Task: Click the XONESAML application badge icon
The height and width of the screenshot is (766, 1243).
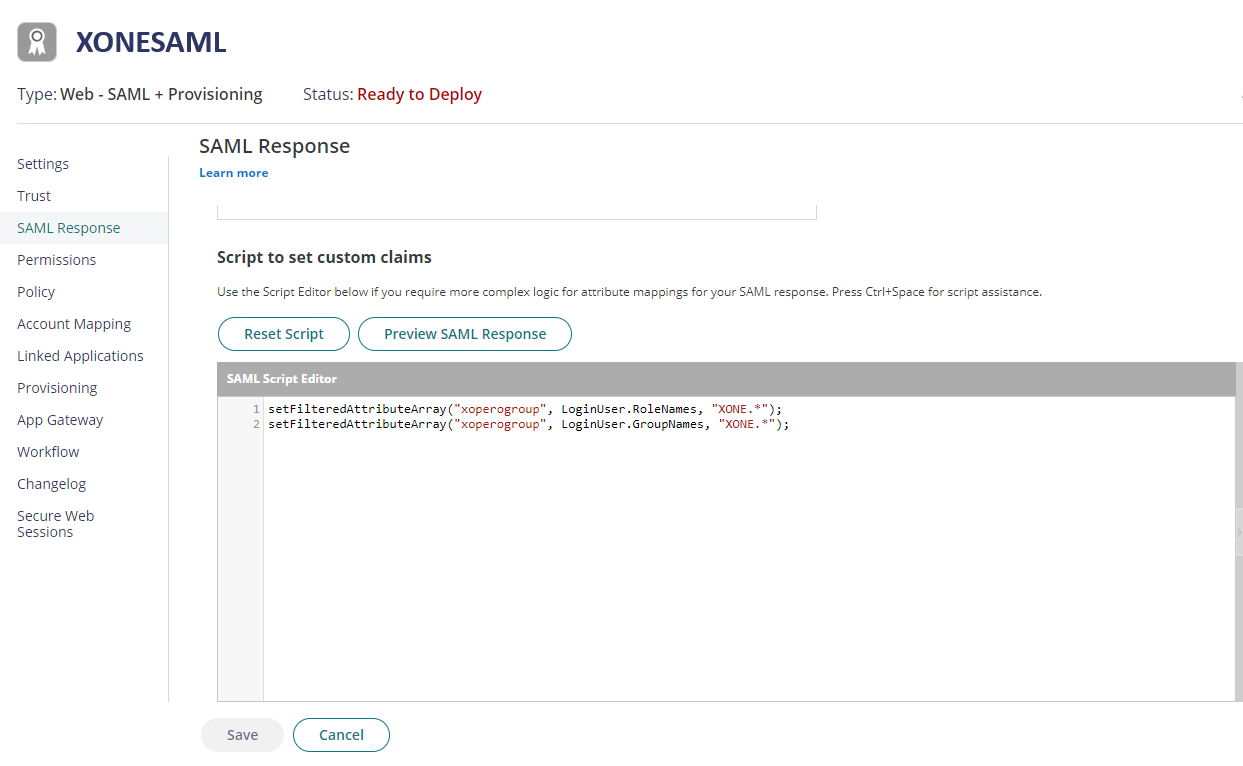Action: pos(37,42)
